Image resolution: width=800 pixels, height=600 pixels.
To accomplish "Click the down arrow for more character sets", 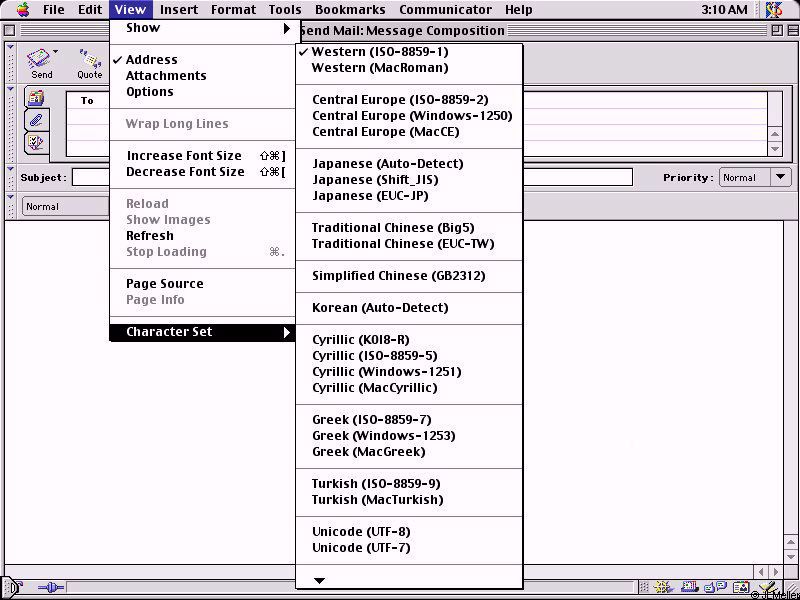I will click(x=319, y=581).
